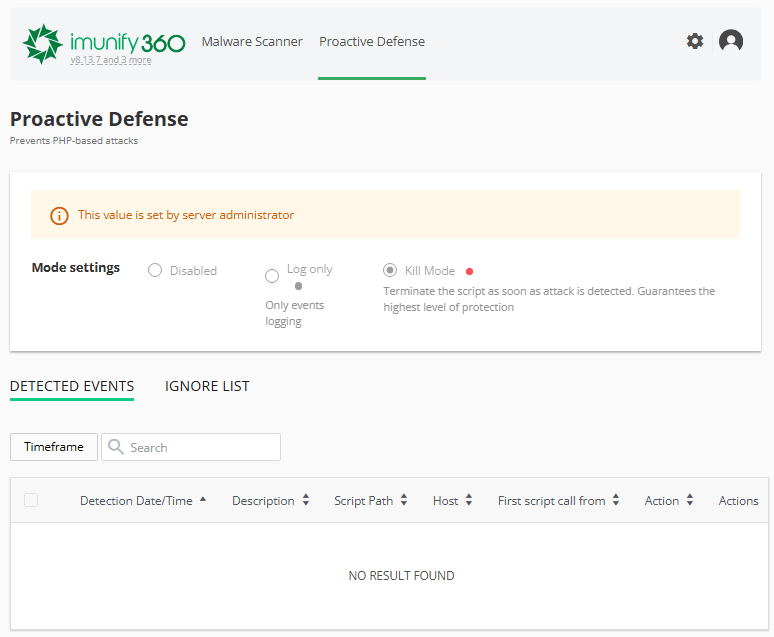The height and width of the screenshot is (637, 774).
Task: Switch to the IGNORE LIST tab
Action: tap(207, 386)
